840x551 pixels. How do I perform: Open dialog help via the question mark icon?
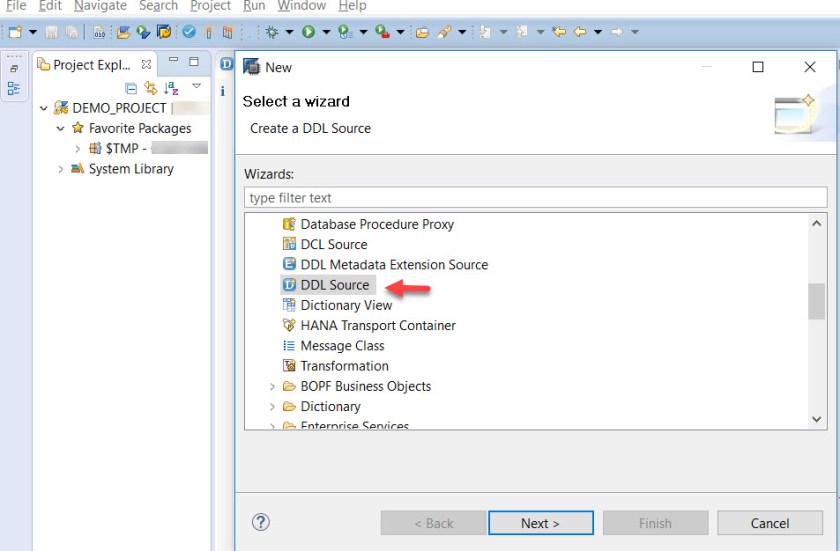[261, 522]
